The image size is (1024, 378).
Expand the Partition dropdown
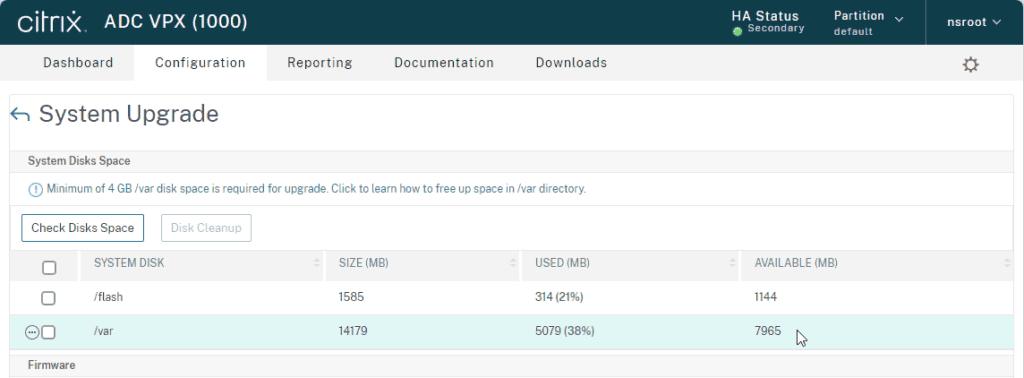[869, 22]
